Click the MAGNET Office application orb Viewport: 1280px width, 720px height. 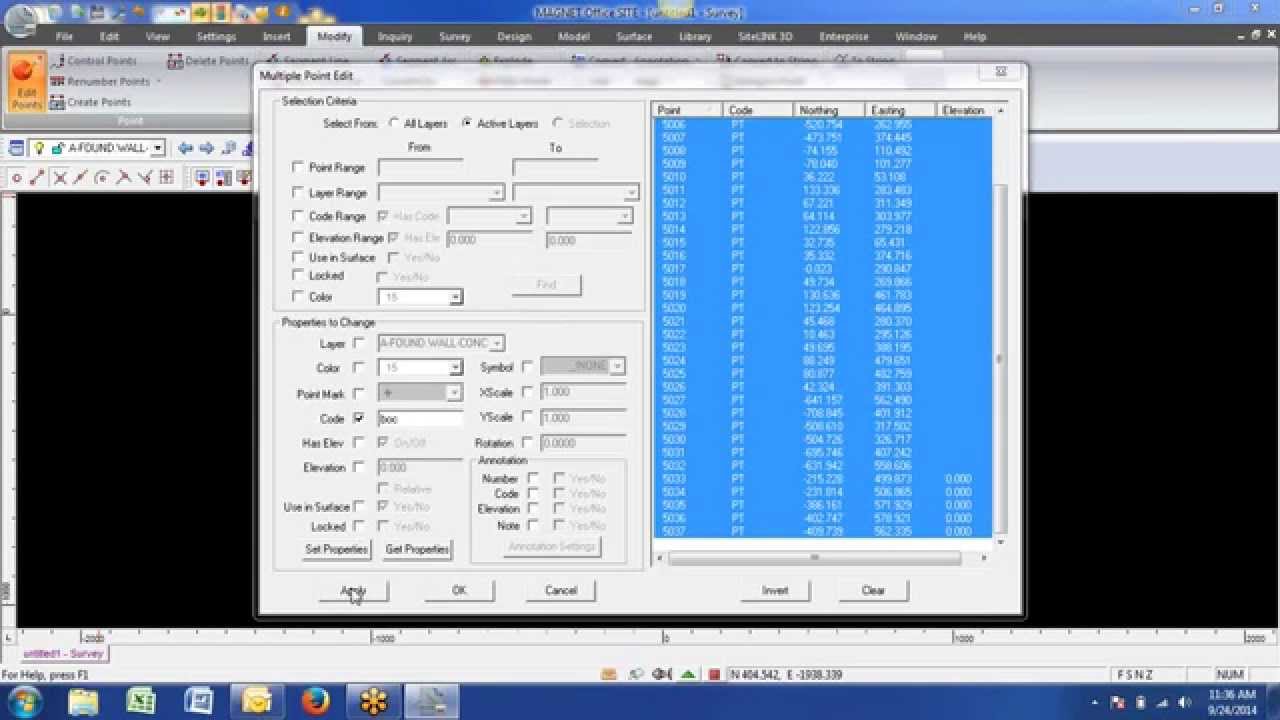(x=21, y=20)
